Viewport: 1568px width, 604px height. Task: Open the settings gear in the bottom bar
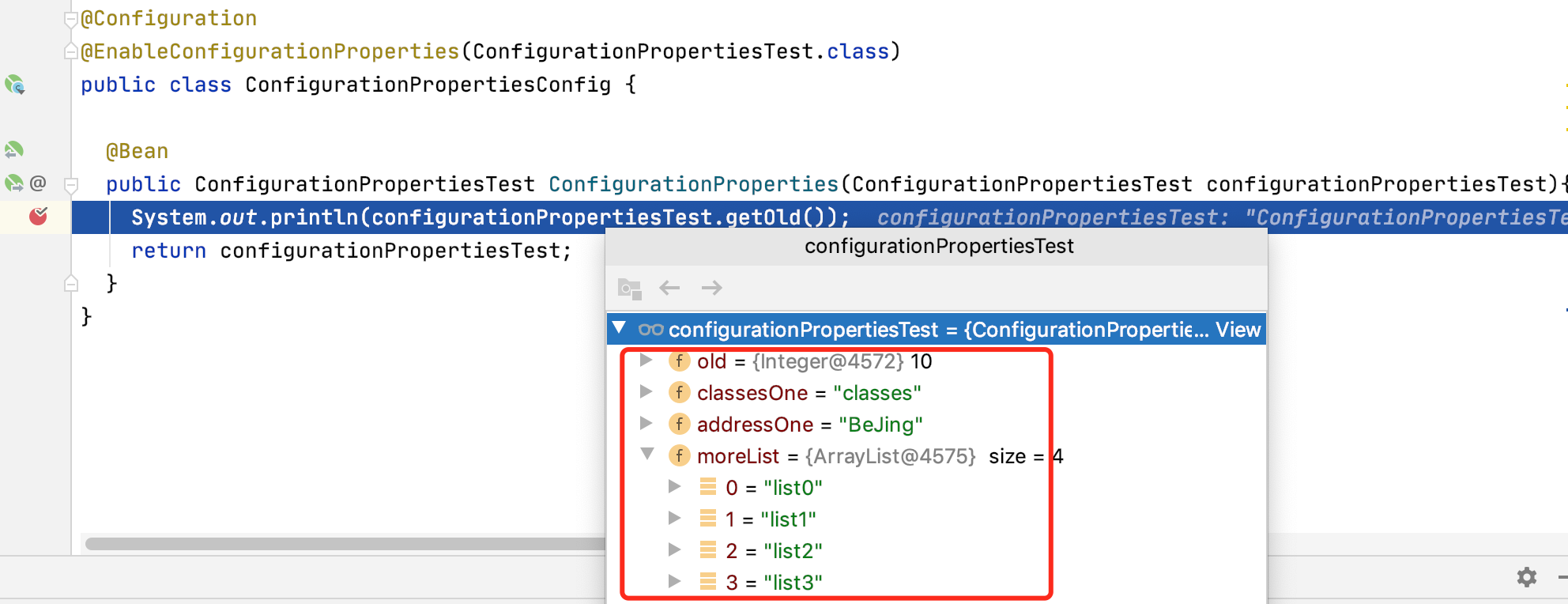[1527, 577]
